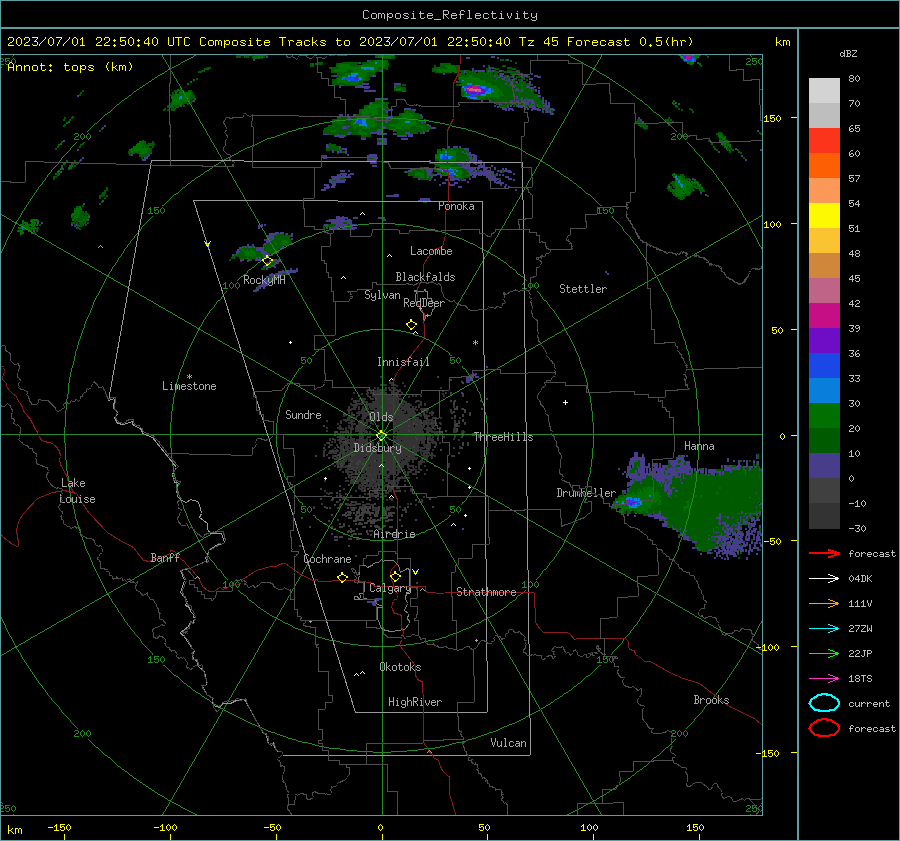
Task: Select yellow diamond marker above Calgary label
Action: point(395,576)
